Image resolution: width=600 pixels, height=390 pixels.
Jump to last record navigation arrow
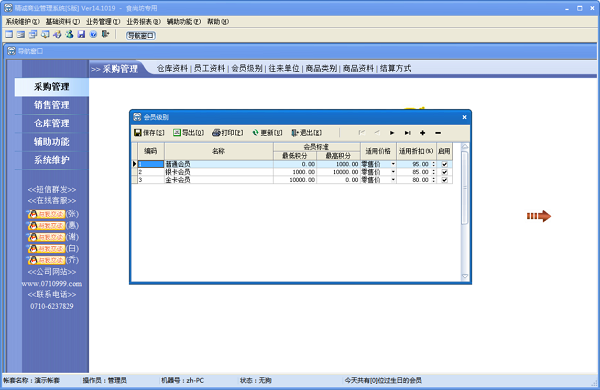pos(408,133)
